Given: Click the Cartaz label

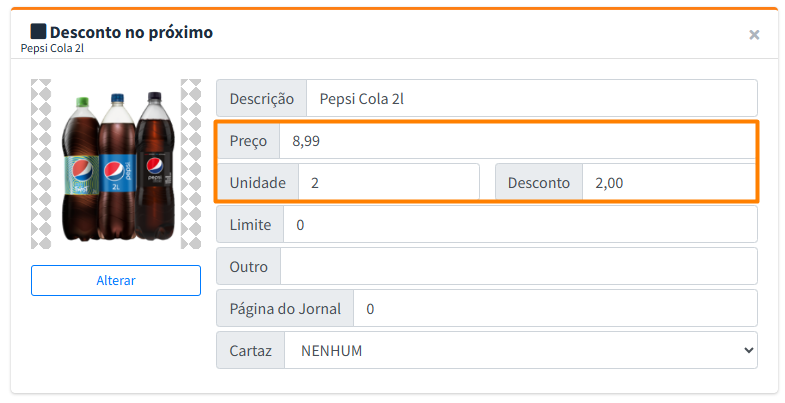Looking at the screenshot, I should [250, 351].
